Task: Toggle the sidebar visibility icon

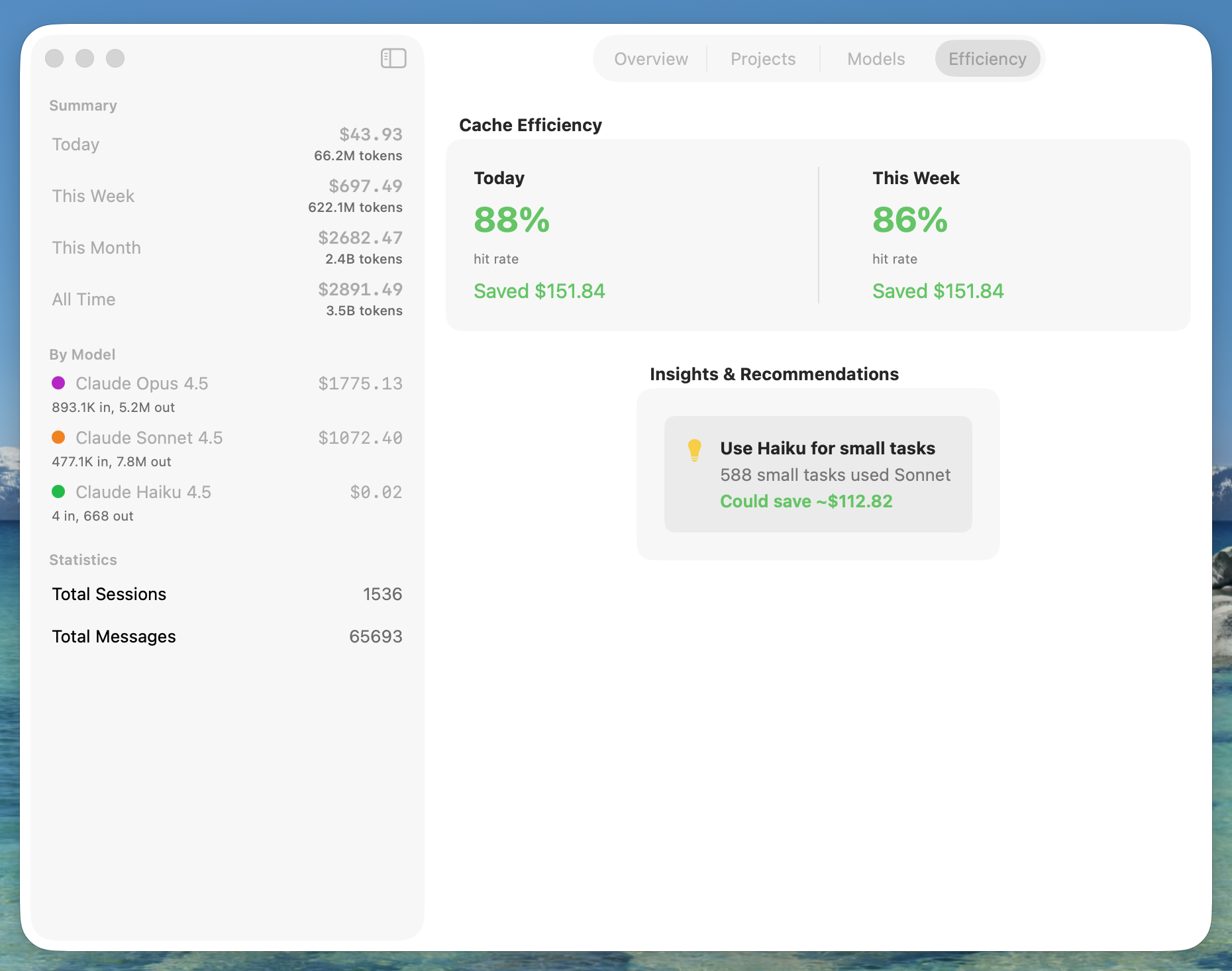Action: pyautogui.click(x=393, y=58)
